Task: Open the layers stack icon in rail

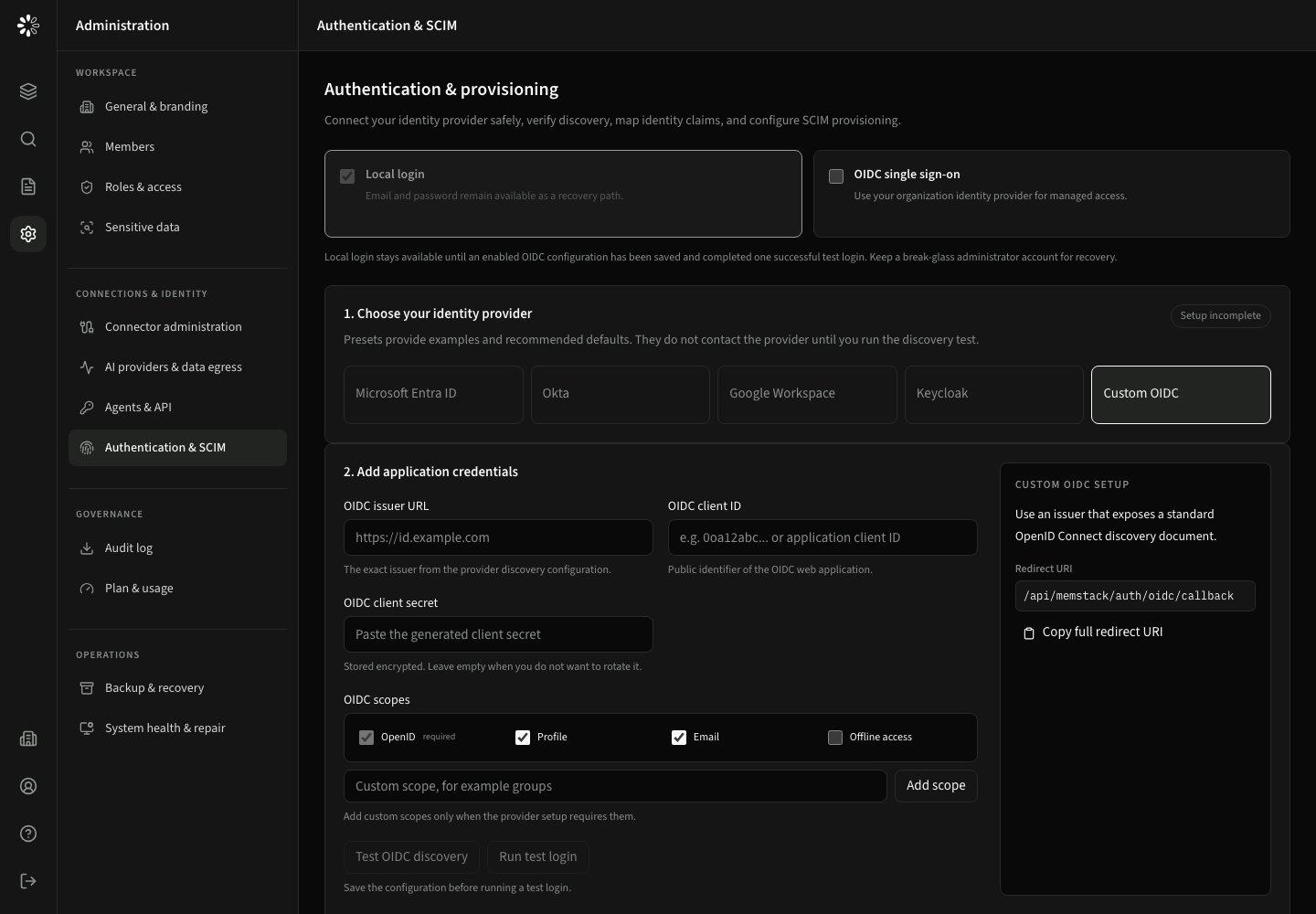Action: point(28,91)
